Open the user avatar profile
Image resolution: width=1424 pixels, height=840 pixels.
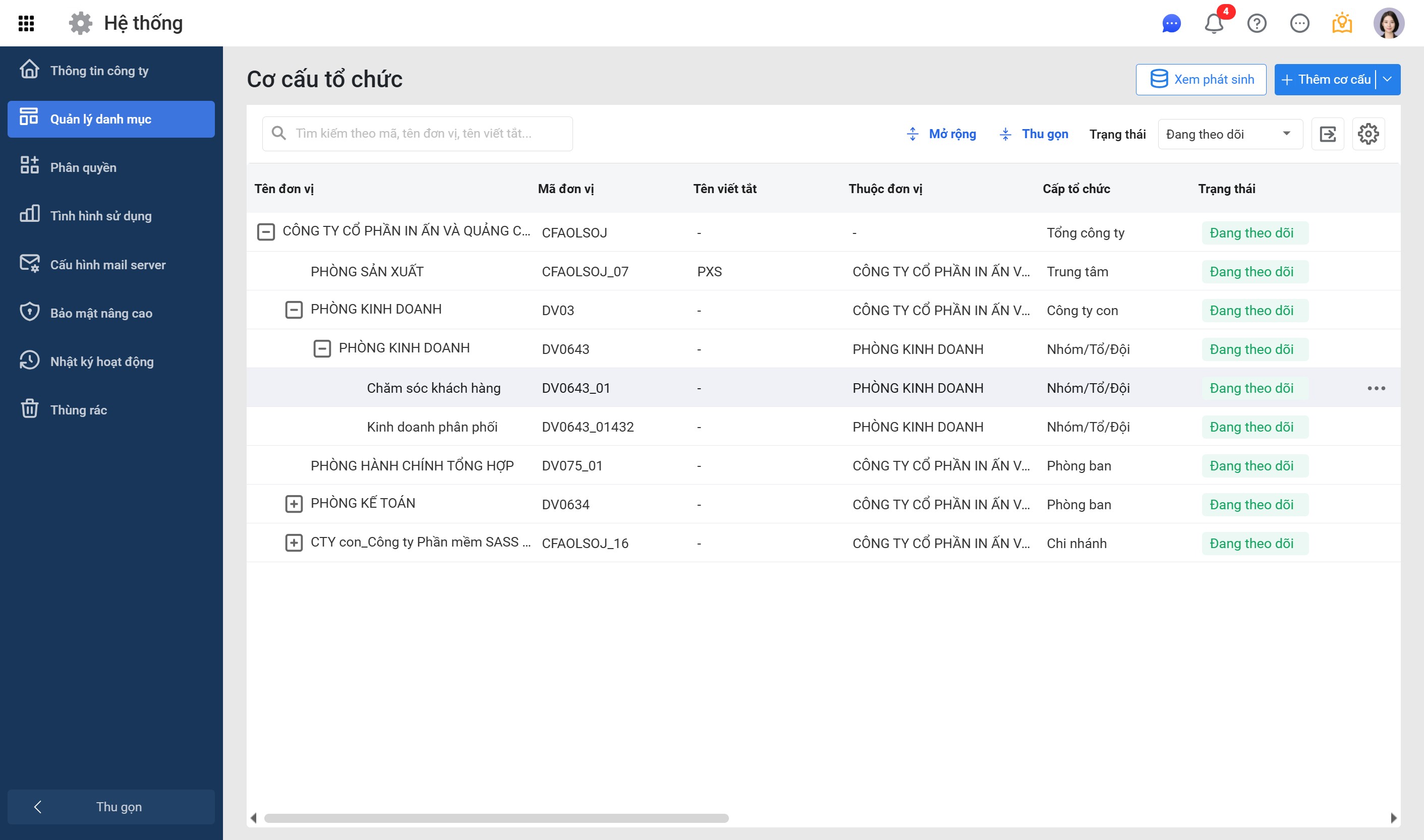tap(1388, 23)
